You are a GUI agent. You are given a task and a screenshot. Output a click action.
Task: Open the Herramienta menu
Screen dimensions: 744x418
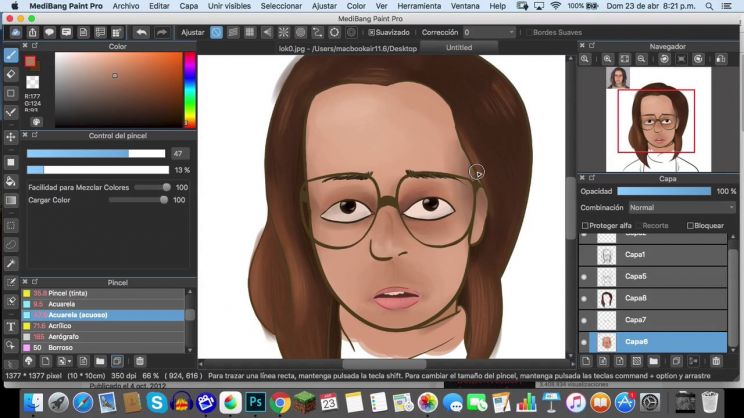coord(419,6)
